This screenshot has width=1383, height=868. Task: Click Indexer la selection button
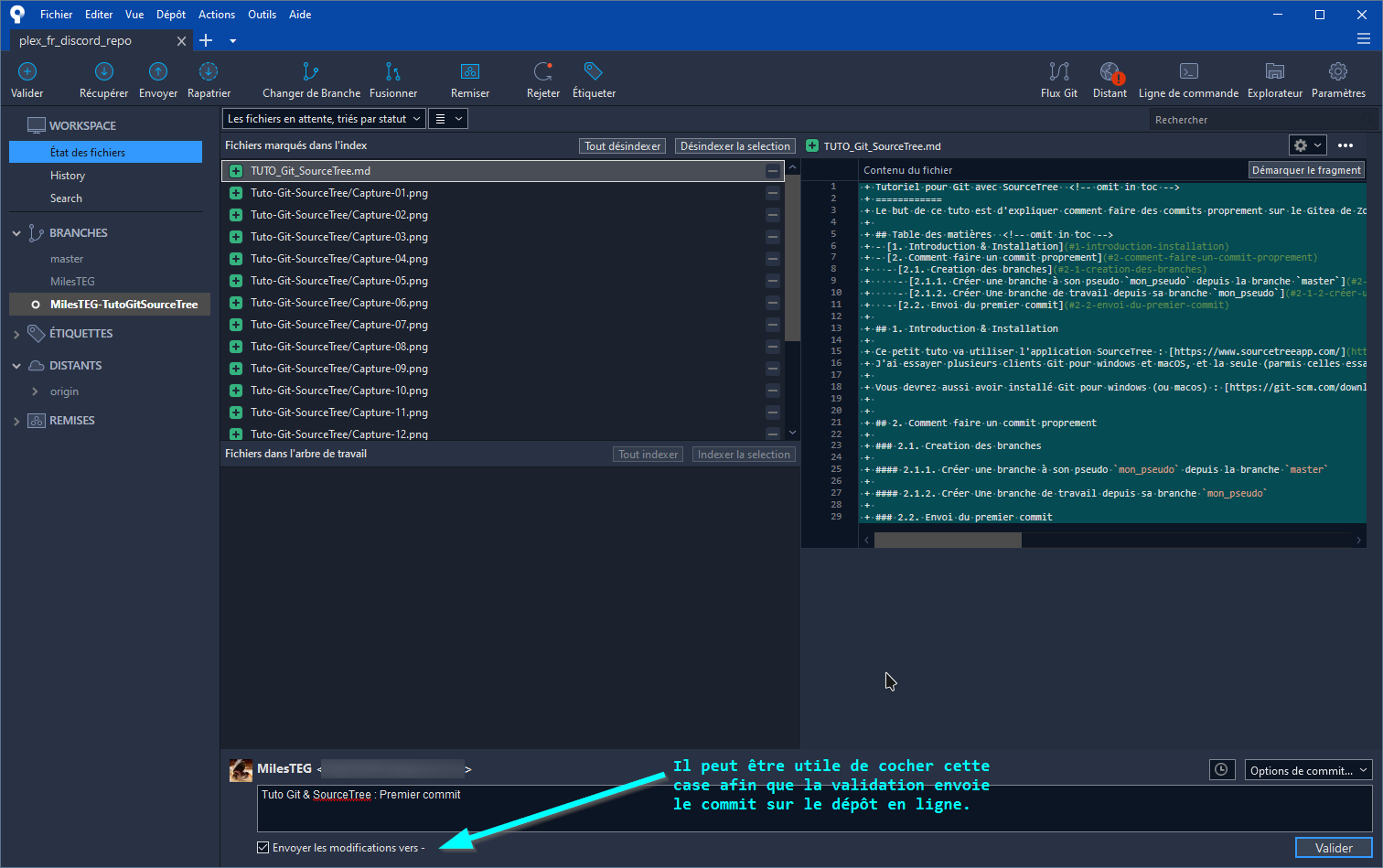tap(744, 455)
